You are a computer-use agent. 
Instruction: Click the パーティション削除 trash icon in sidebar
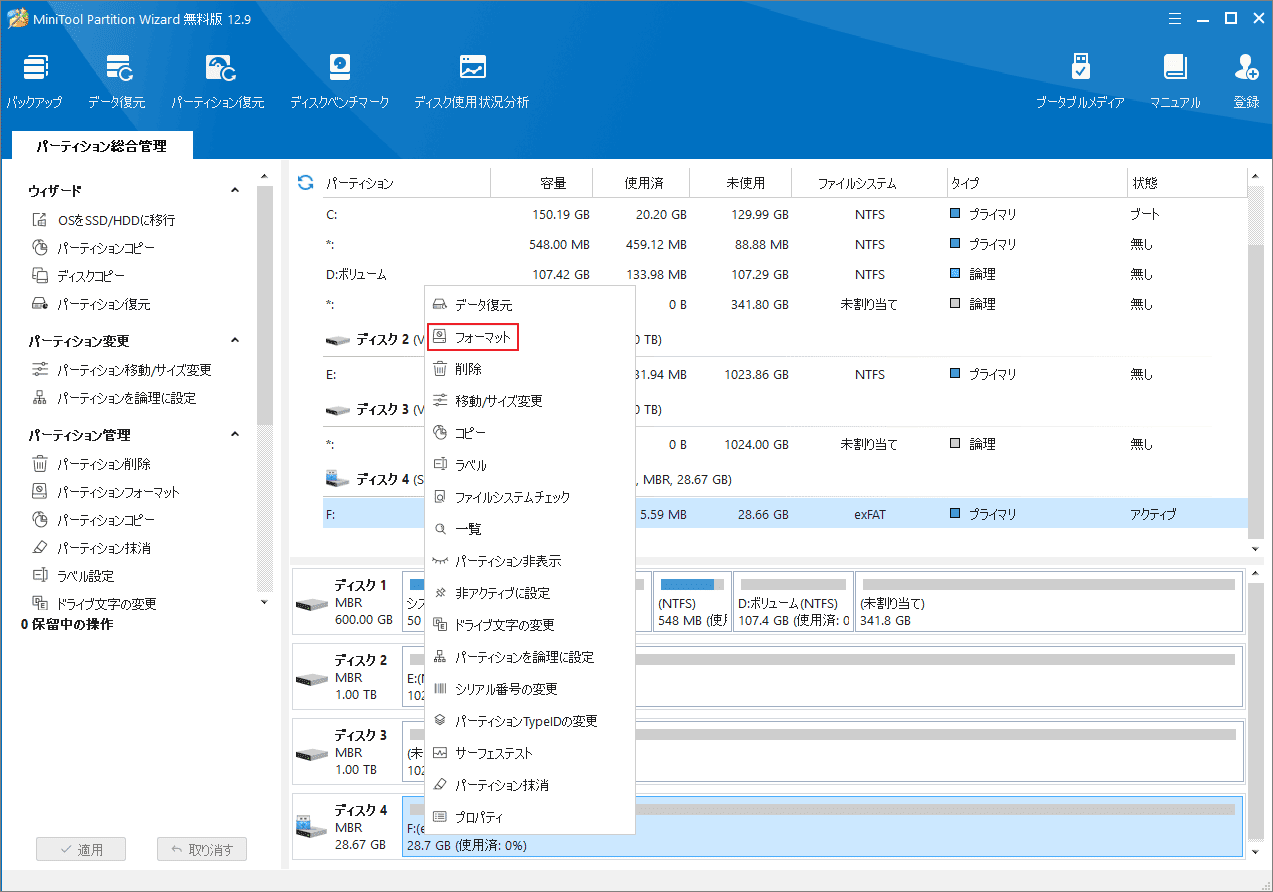(40, 464)
